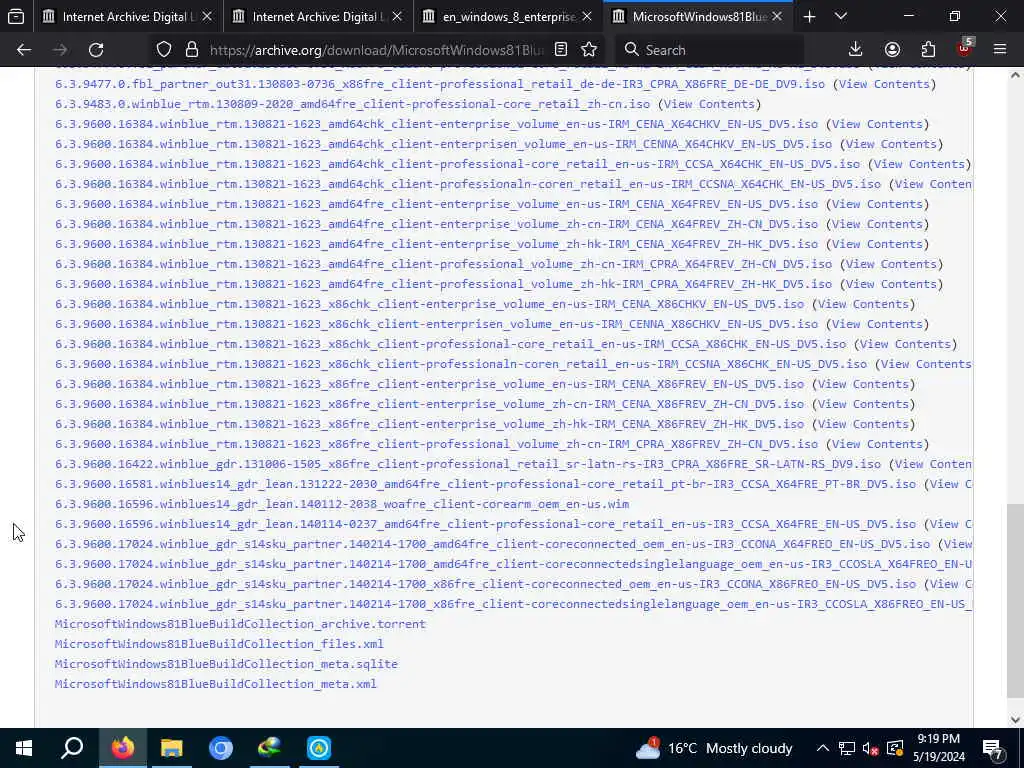The width and height of the screenshot is (1024, 768).
Task: Open the Extensions puzzle icon
Action: click(928, 50)
